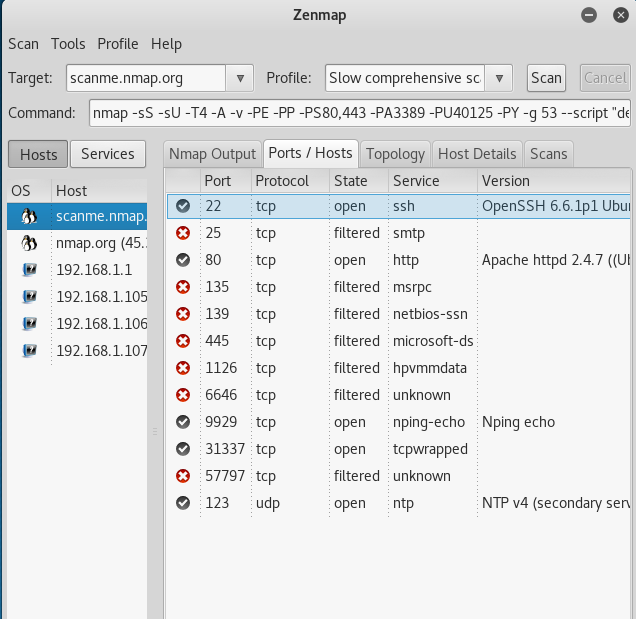Click the filtered red X icon for port 135
This screenshot has height=619, width=636.
[x=183, y=287]
